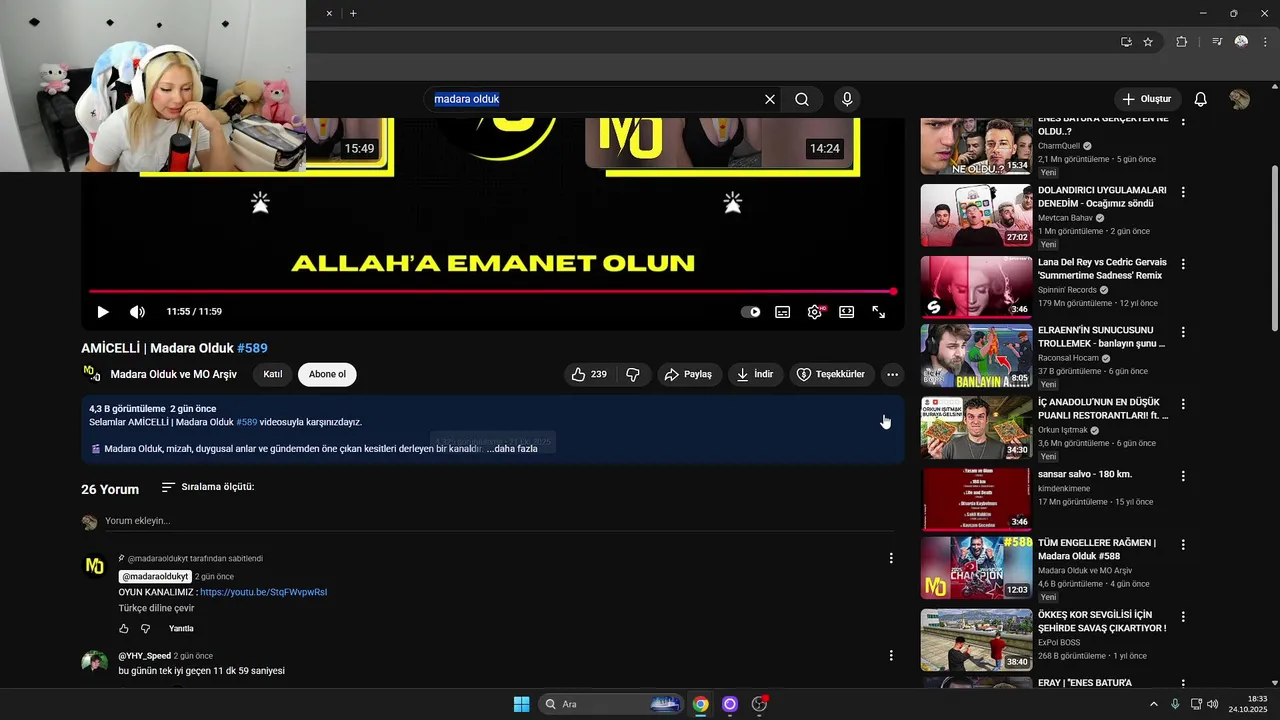Open more actions ellipsis beside Teşekkürler

click(893, 374)
